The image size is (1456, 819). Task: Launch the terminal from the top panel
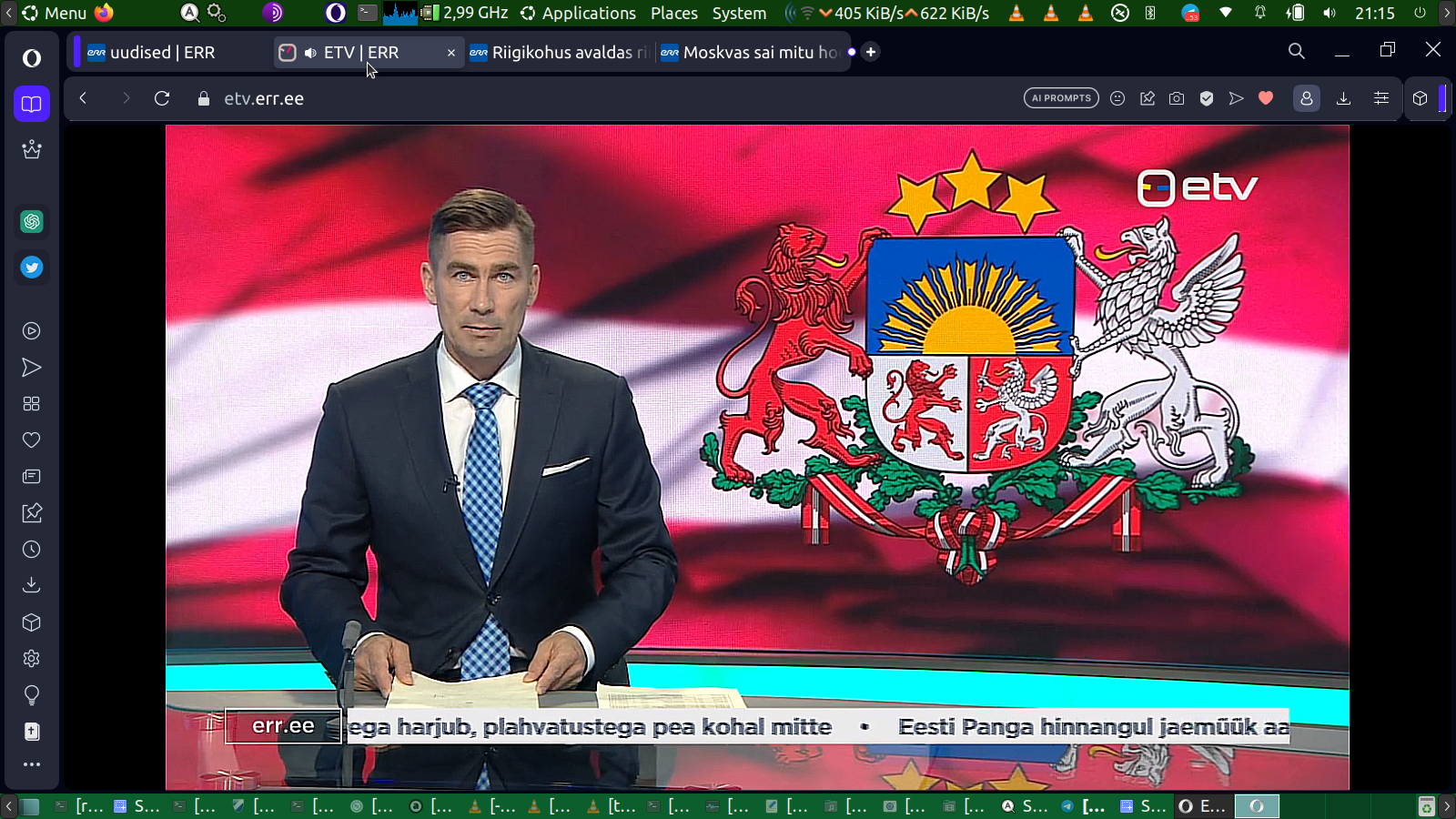pyautogui.click(x=367, y=13)
